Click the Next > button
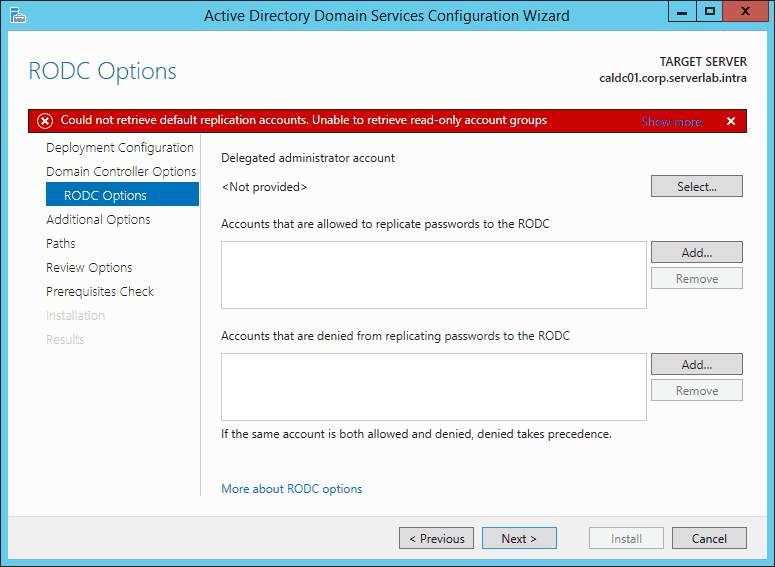 pos(519,538)
